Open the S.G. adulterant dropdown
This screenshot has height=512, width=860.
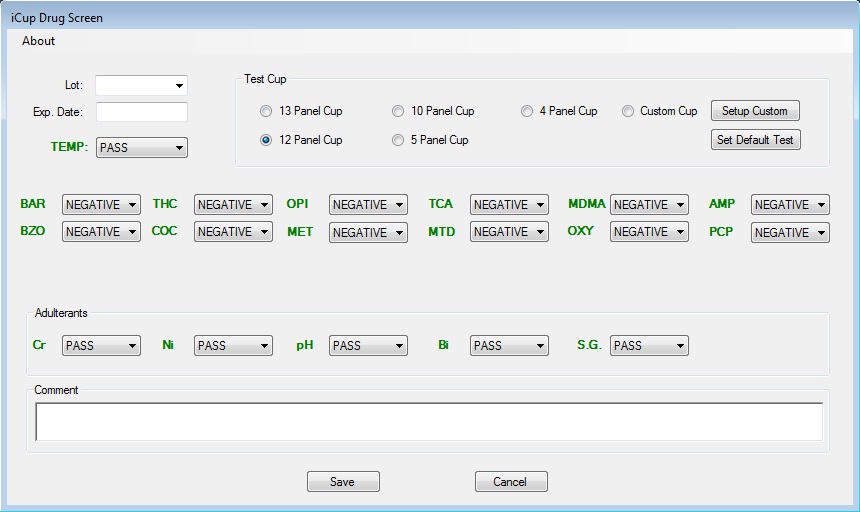coord(649,345)
